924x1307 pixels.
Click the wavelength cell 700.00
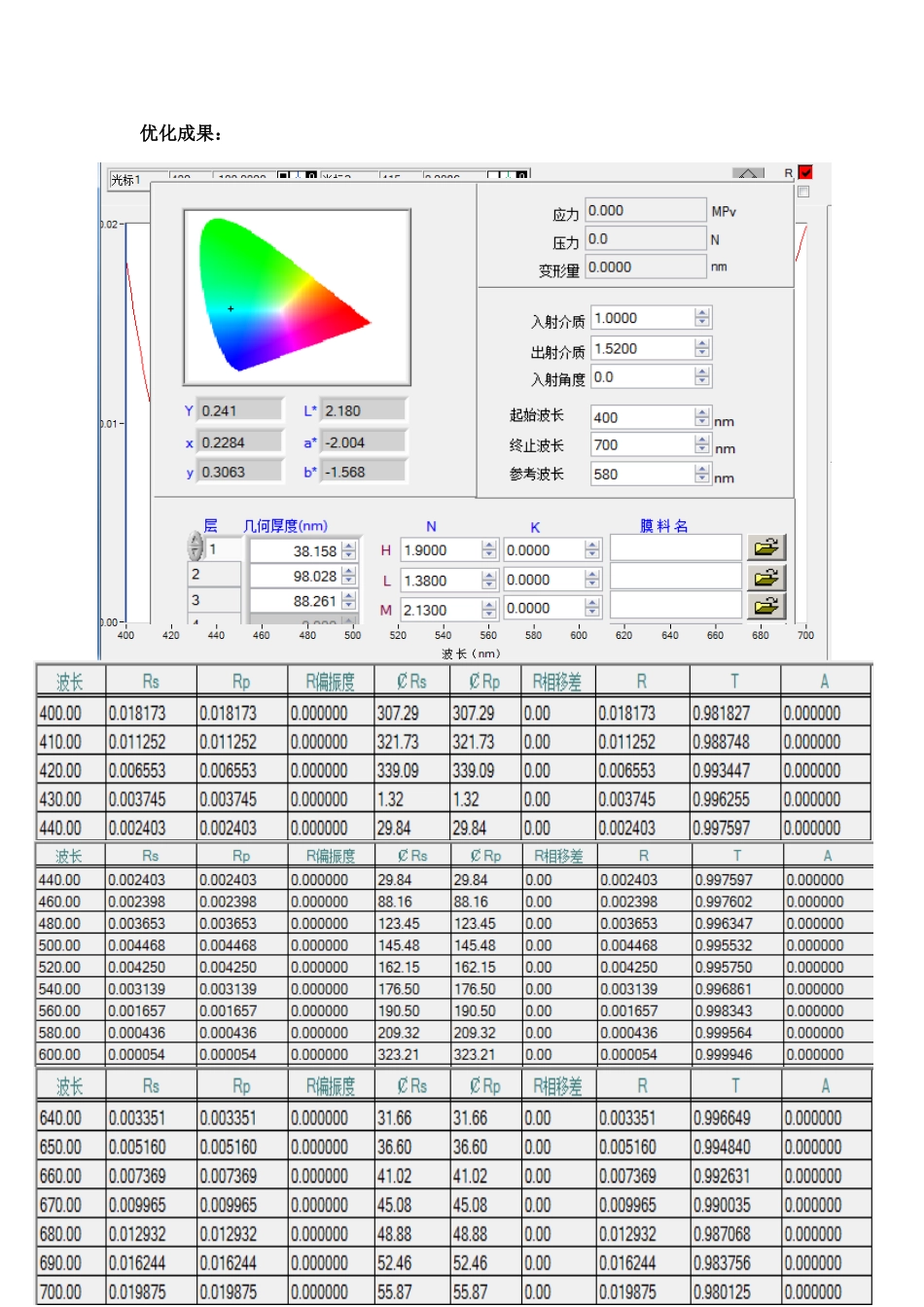click(70, 1291)
